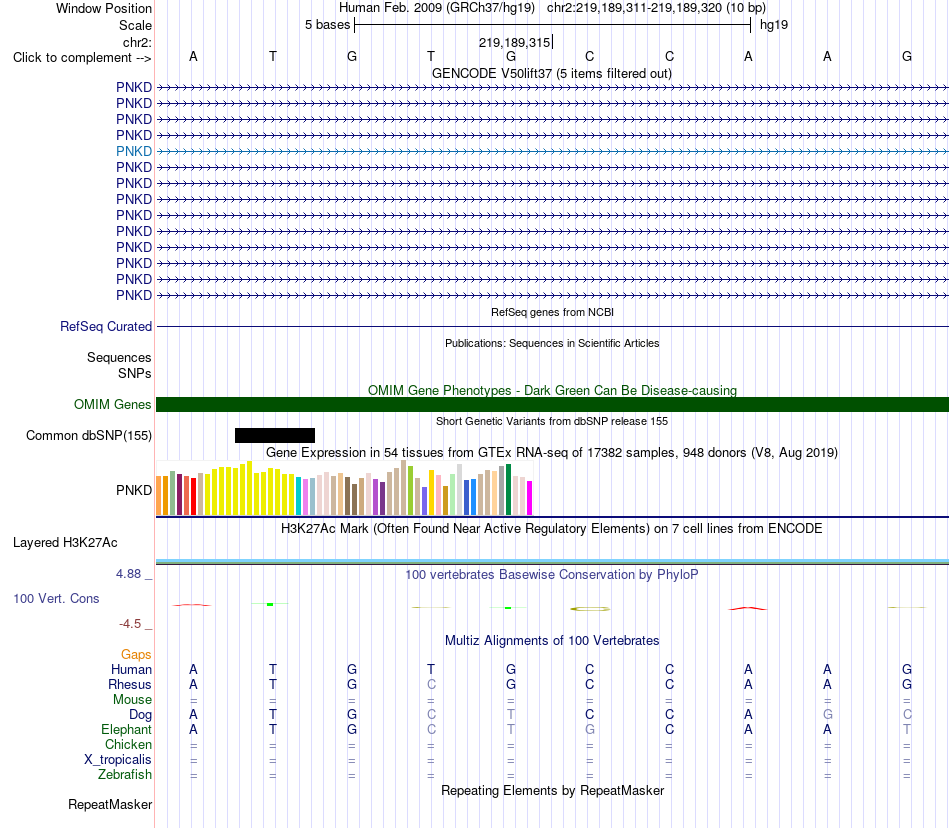This screenshot has height=828, width=950.
Task: Select the Elephant species label
Action: [126, 729]
